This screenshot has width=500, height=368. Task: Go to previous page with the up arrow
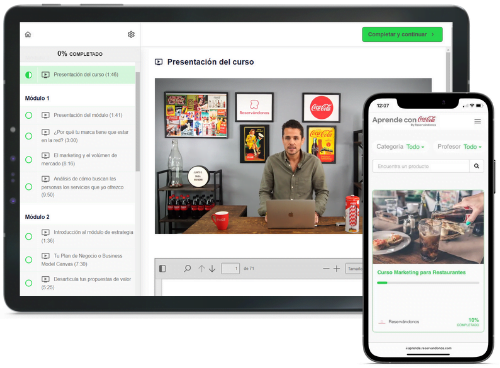201,268
